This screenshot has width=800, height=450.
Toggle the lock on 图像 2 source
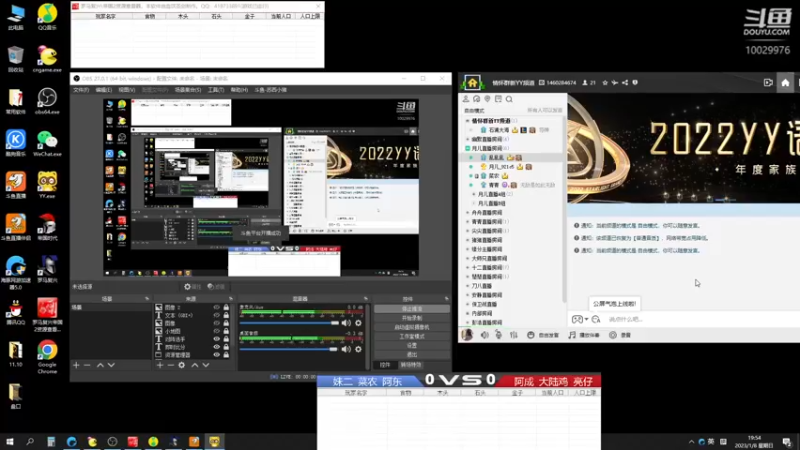226,308
